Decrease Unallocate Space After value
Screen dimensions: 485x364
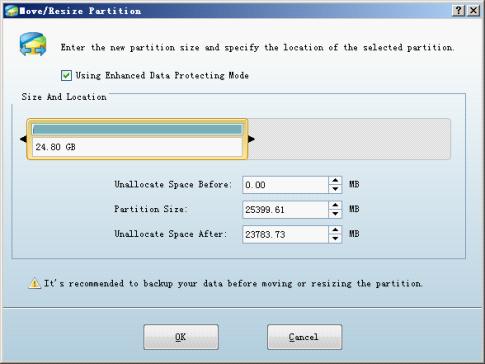tap(335, 238)
